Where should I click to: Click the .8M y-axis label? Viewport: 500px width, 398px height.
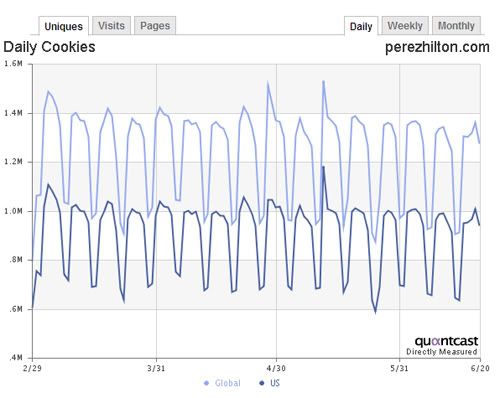15,260
